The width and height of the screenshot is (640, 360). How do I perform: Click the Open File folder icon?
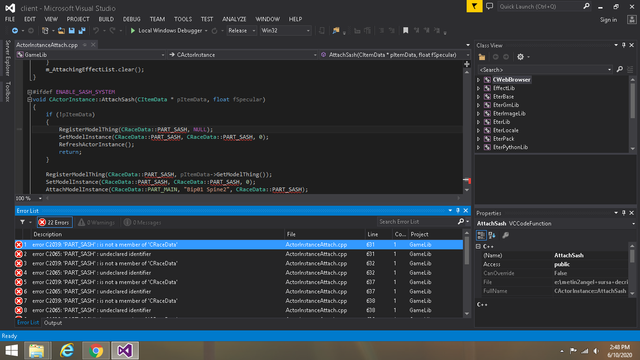[x=61, y=31]
